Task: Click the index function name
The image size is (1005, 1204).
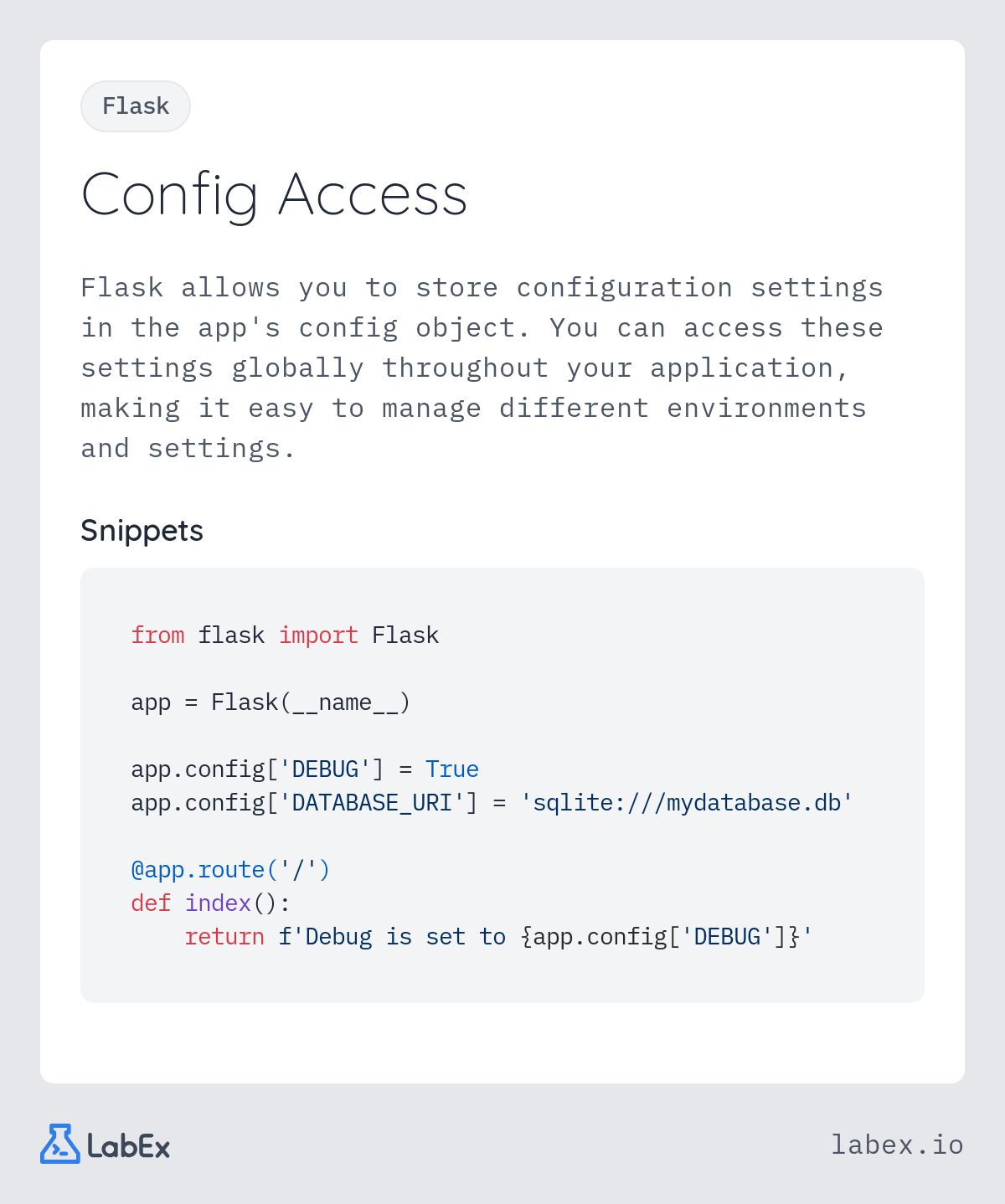Action: [218, 903]
